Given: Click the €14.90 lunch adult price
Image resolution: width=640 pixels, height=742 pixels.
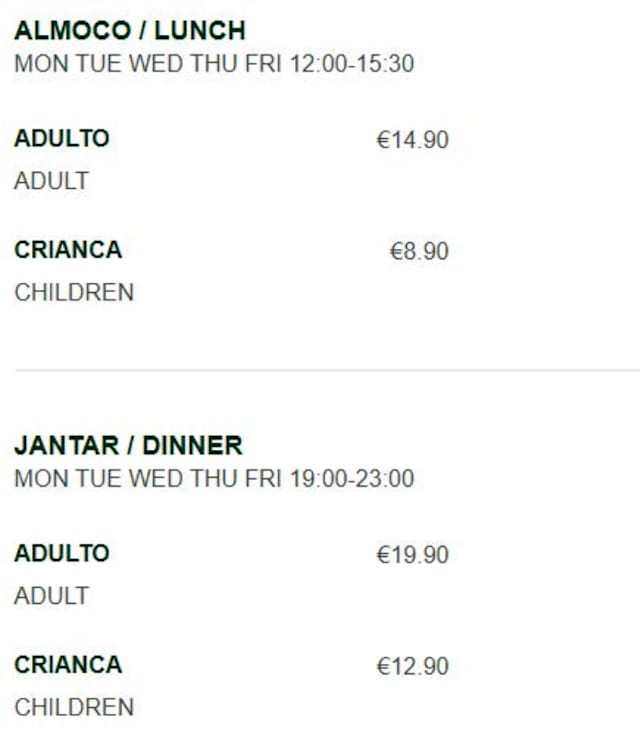Looking at the screenshot, I should (x=412, y=140).
